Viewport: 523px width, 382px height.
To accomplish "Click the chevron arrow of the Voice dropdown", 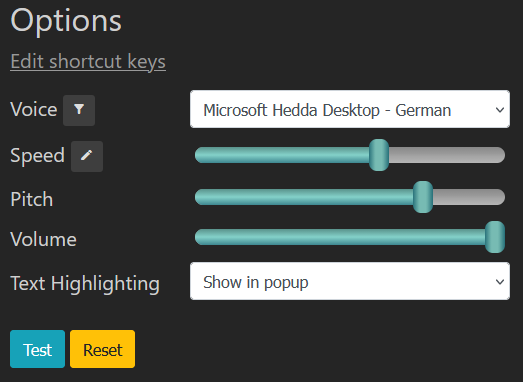I will coord(500,110).
